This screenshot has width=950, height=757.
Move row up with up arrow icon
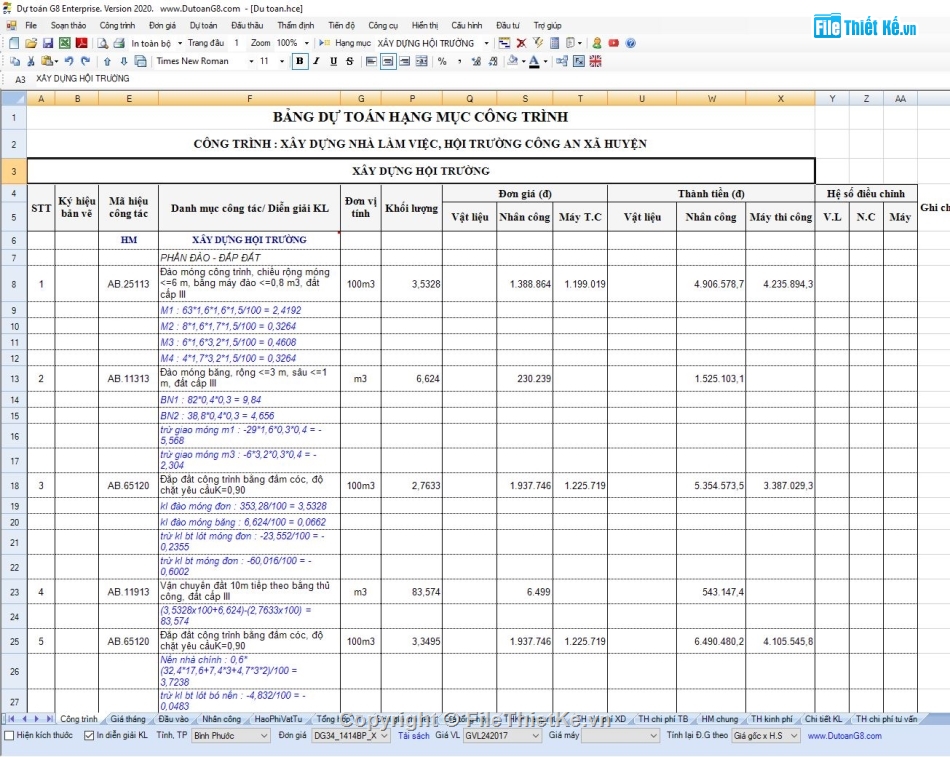tap(107, 61)
